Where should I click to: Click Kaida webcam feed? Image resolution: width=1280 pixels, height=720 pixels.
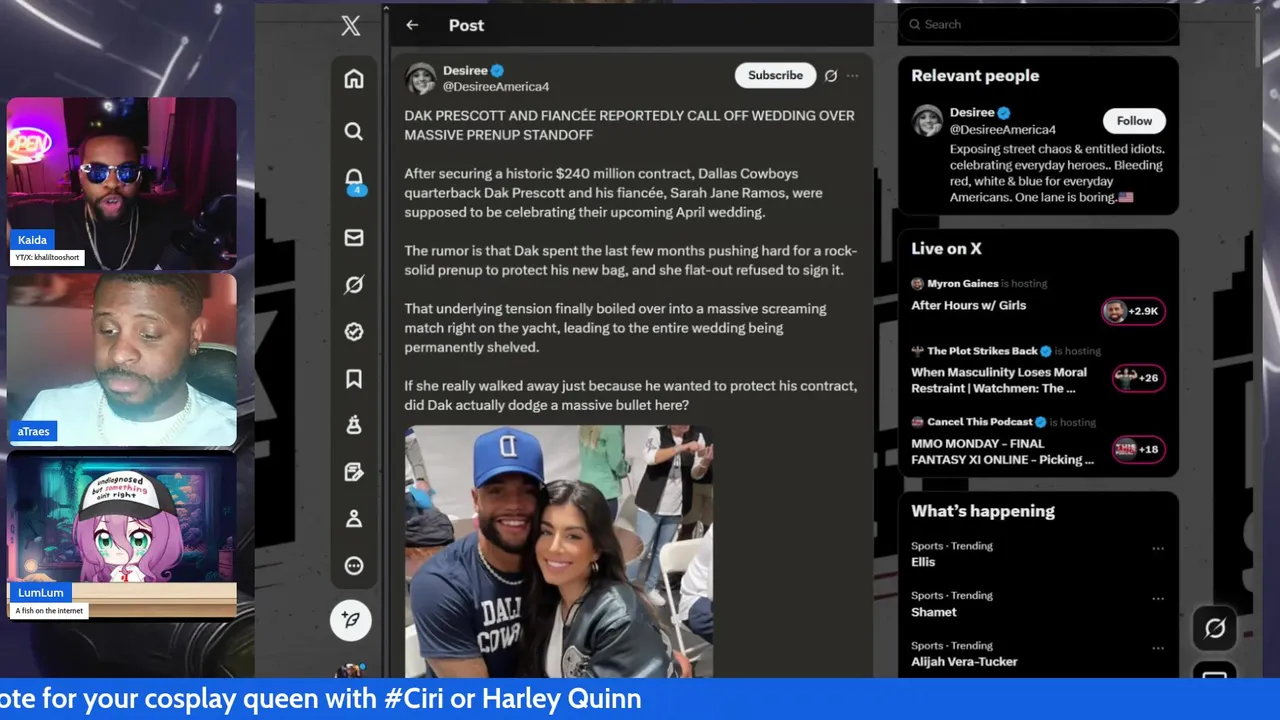(122, 183)
